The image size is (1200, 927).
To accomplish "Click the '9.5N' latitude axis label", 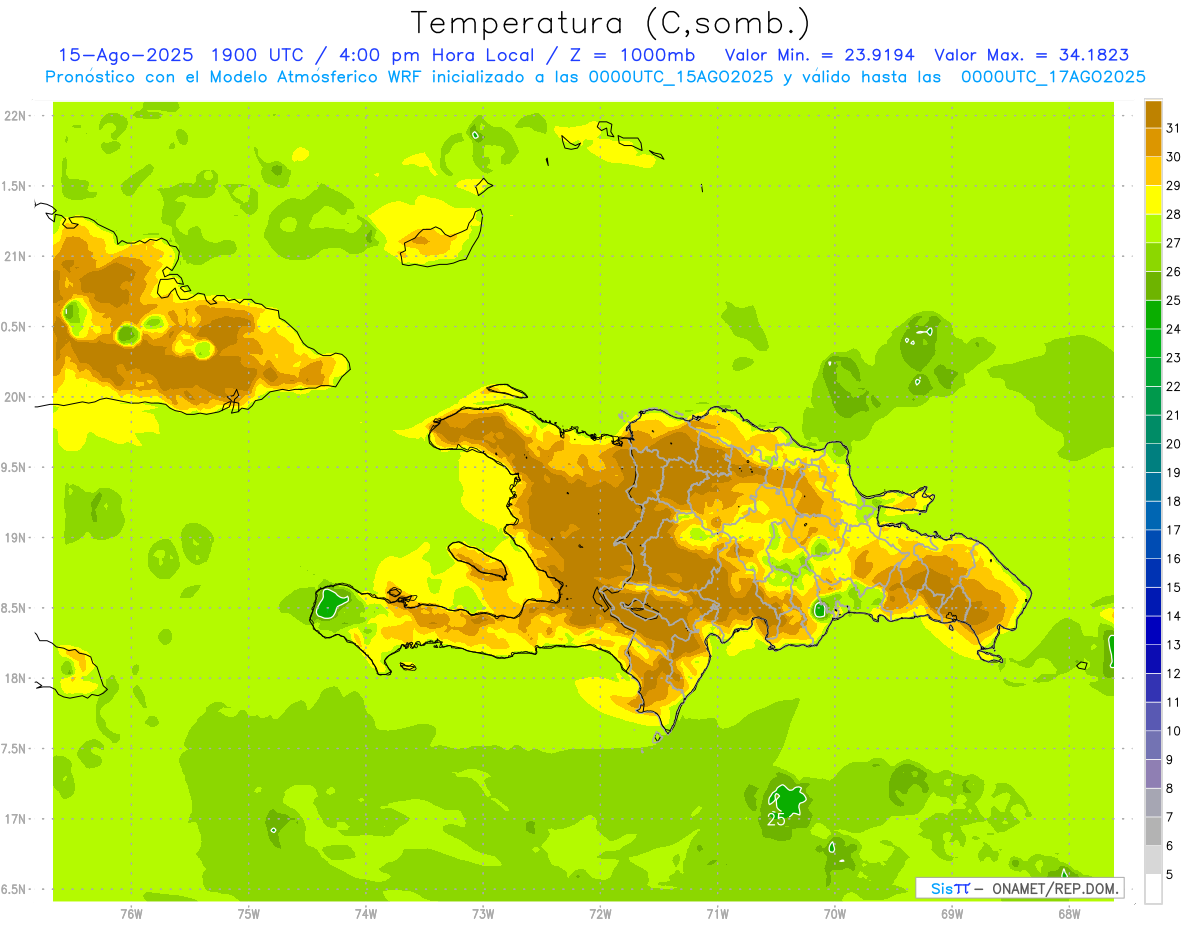I will [x=16, y=467].
